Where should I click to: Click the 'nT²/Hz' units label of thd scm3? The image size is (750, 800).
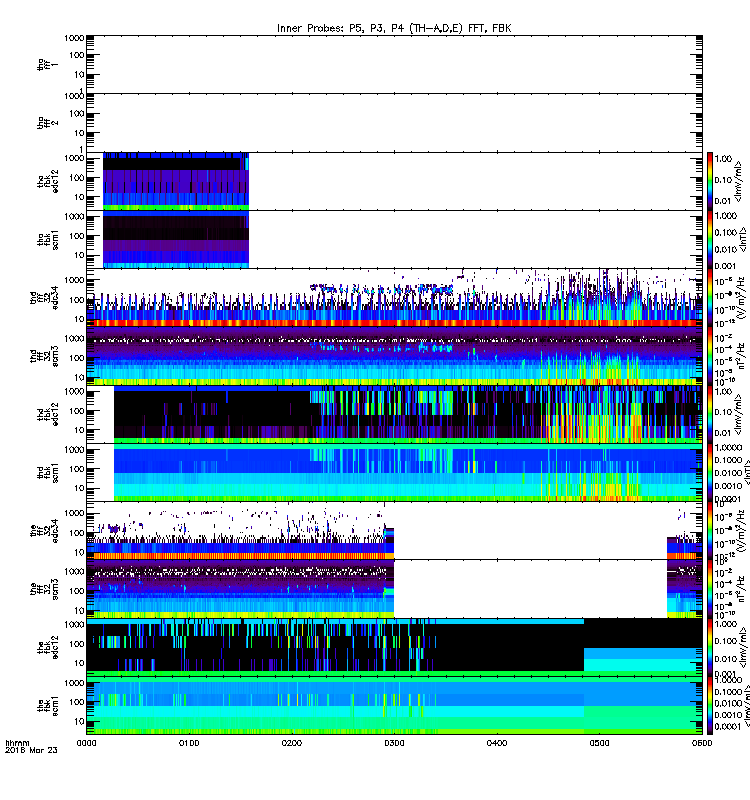[x=742, y=356]
